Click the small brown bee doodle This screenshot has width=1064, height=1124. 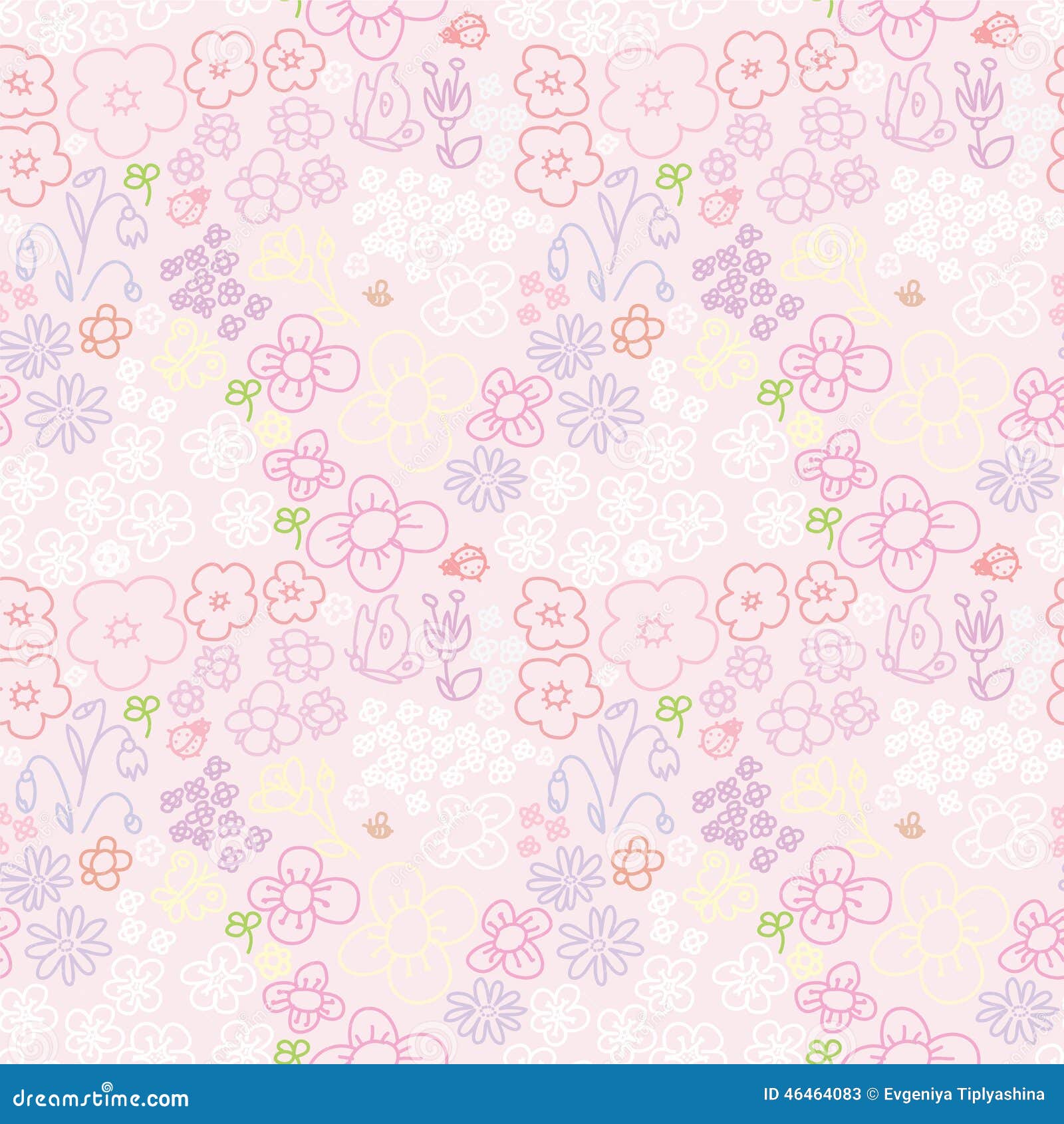tap(377, 293)
